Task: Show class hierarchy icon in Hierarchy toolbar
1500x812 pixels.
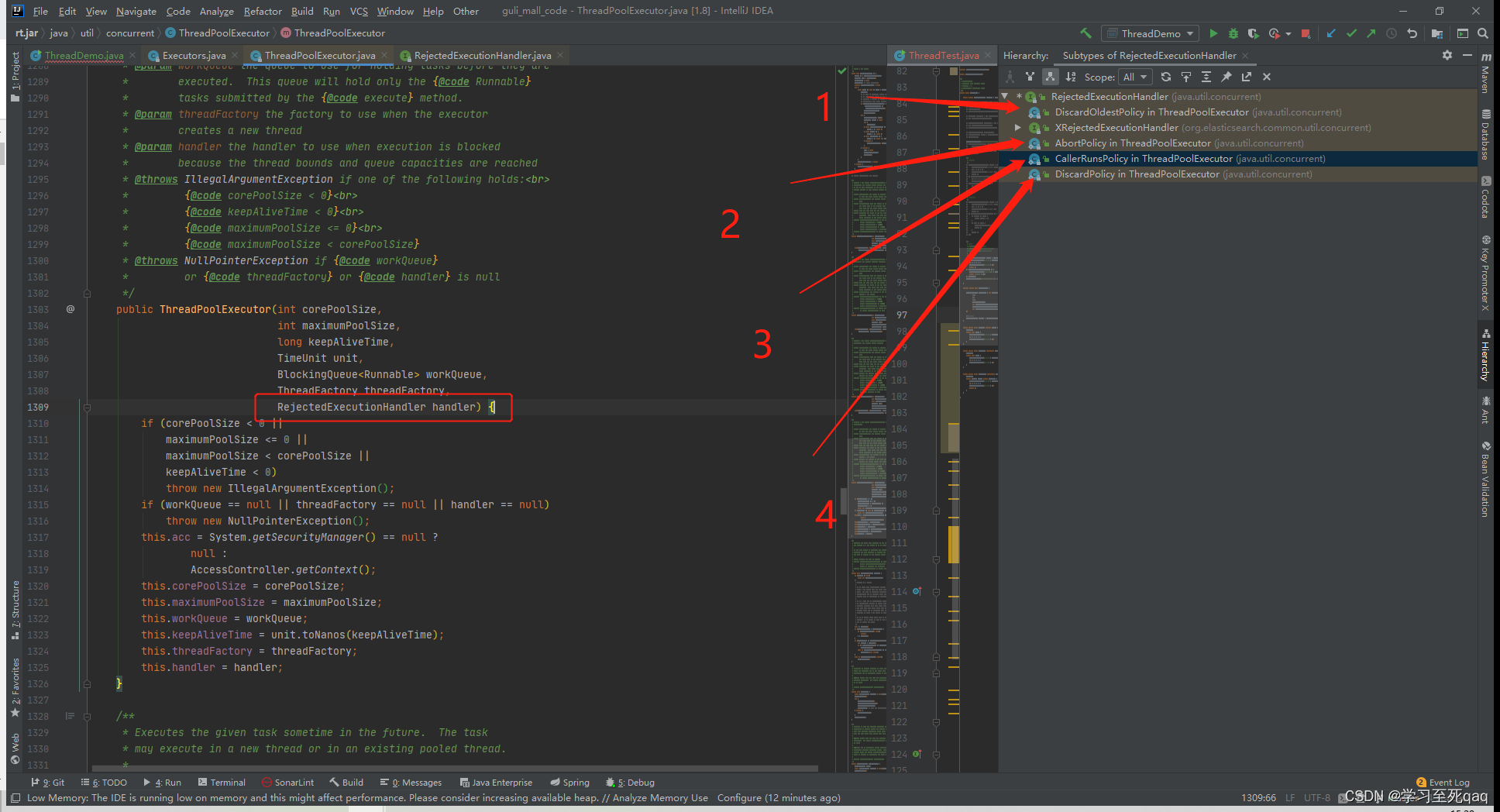Action: (x=1010, y=77)
